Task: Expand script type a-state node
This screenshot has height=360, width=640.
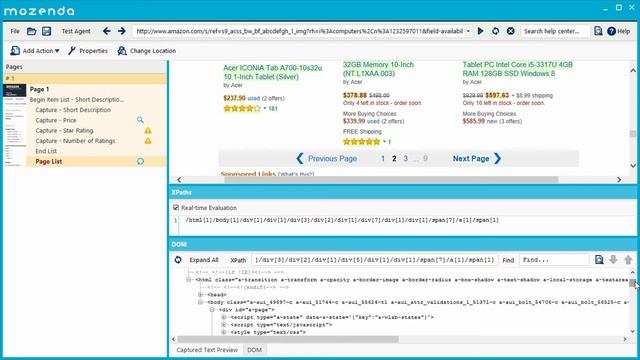Action: (224, 317)
